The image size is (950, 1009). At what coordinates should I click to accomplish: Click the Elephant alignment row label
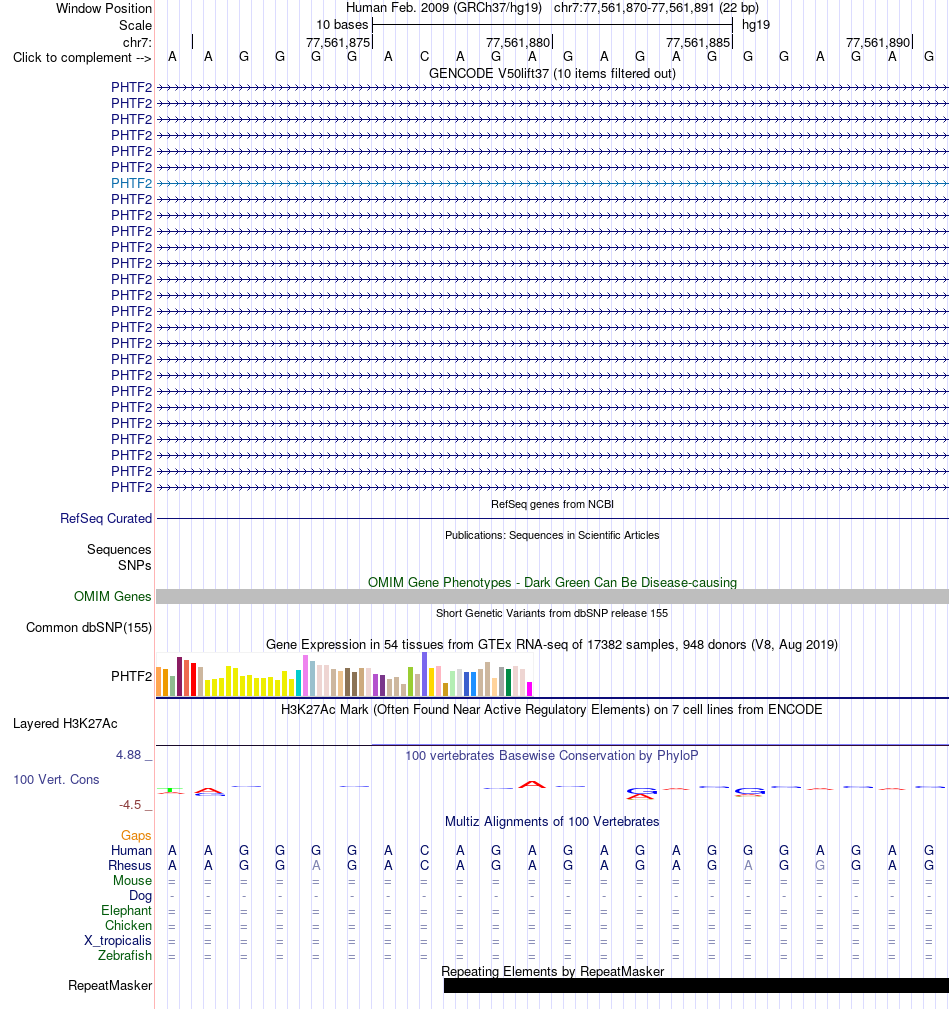(x=126, y=911)
